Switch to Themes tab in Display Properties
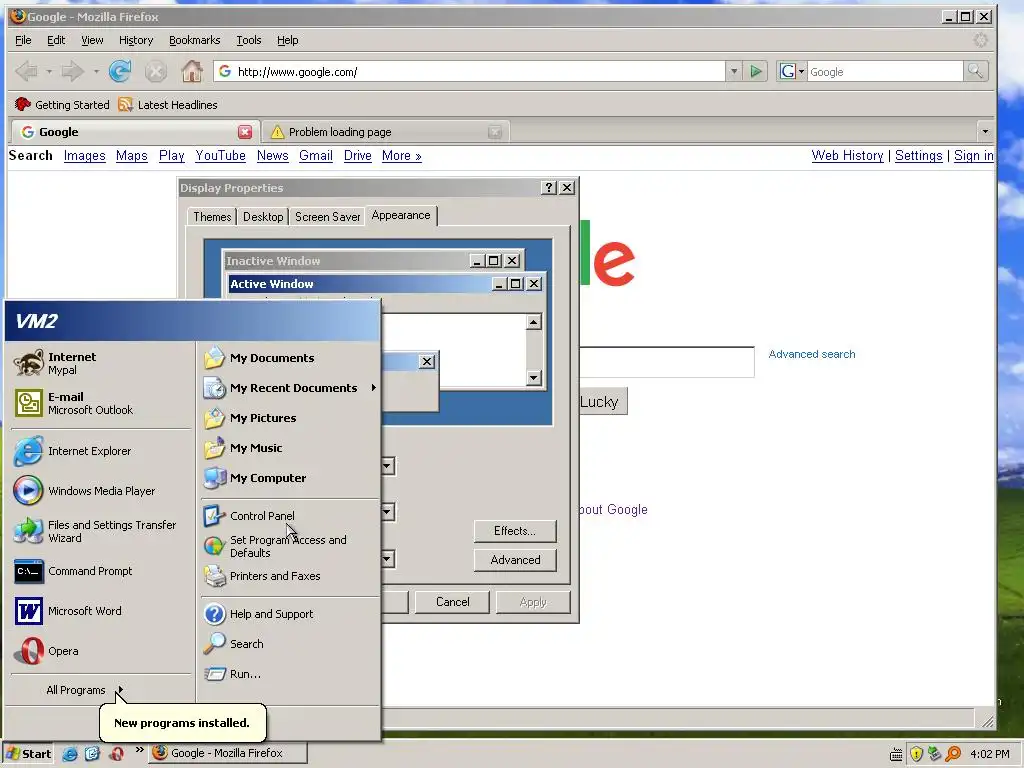 212,217
